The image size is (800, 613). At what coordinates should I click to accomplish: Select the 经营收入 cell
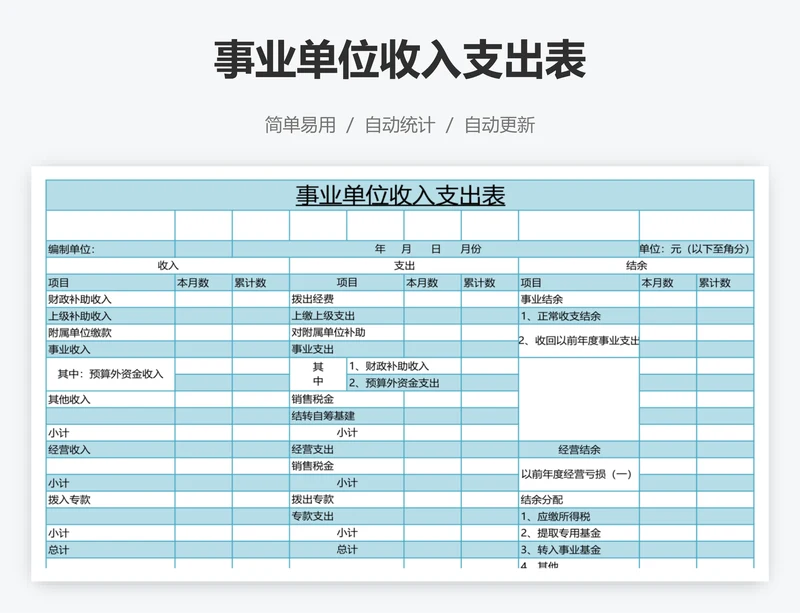coord(111,450)
